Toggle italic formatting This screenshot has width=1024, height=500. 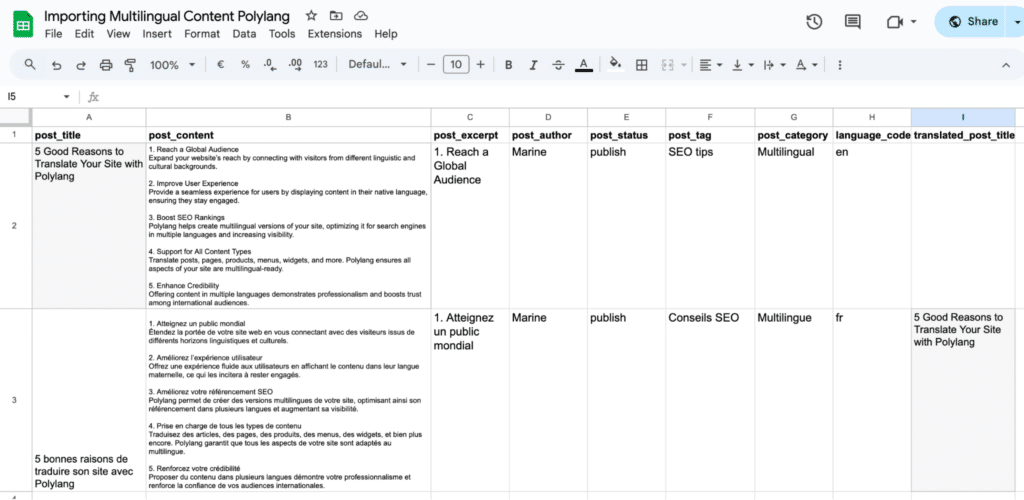point(534,65)
